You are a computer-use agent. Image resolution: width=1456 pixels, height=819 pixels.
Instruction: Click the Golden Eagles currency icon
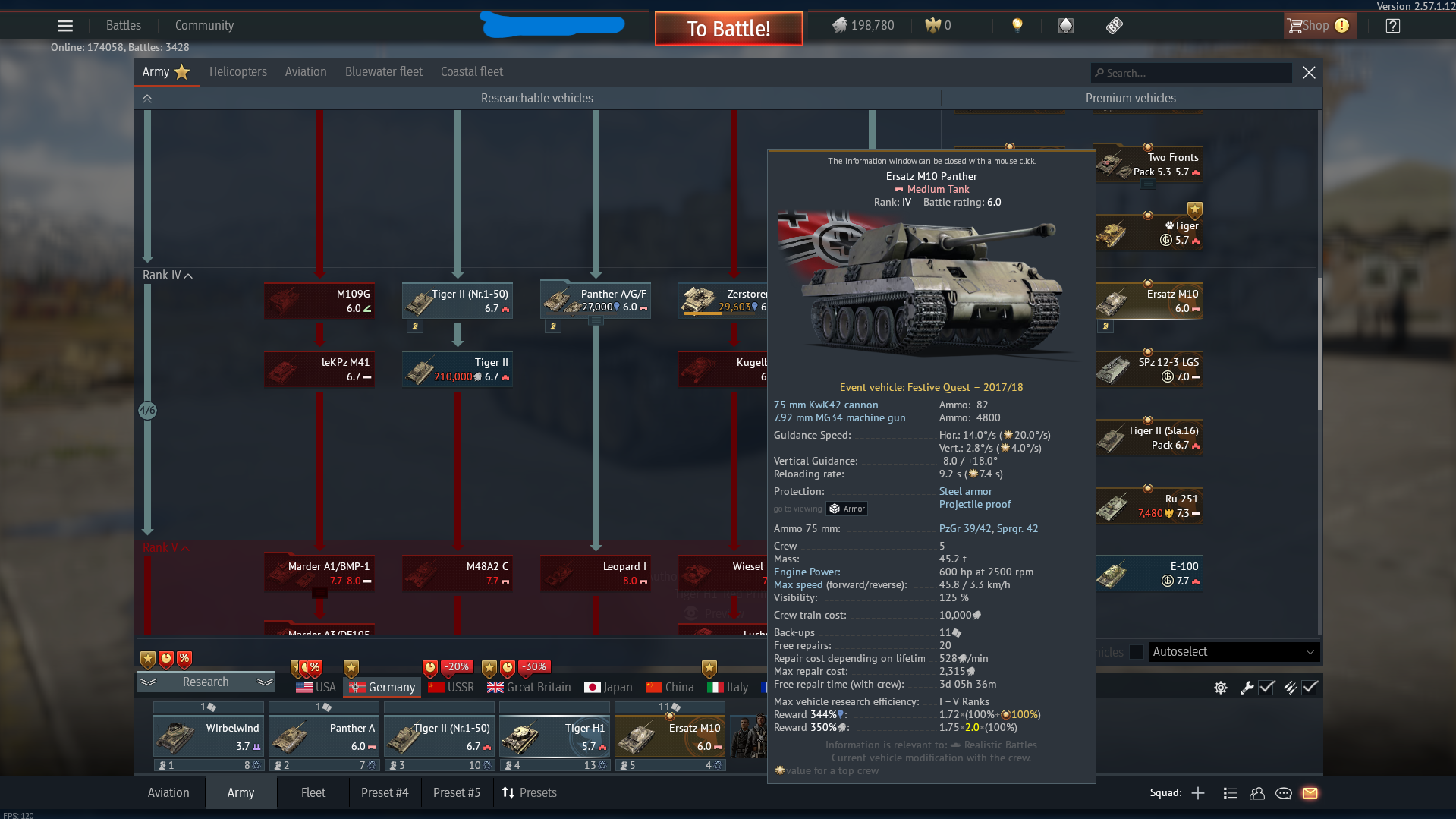[x=932, y=26]
